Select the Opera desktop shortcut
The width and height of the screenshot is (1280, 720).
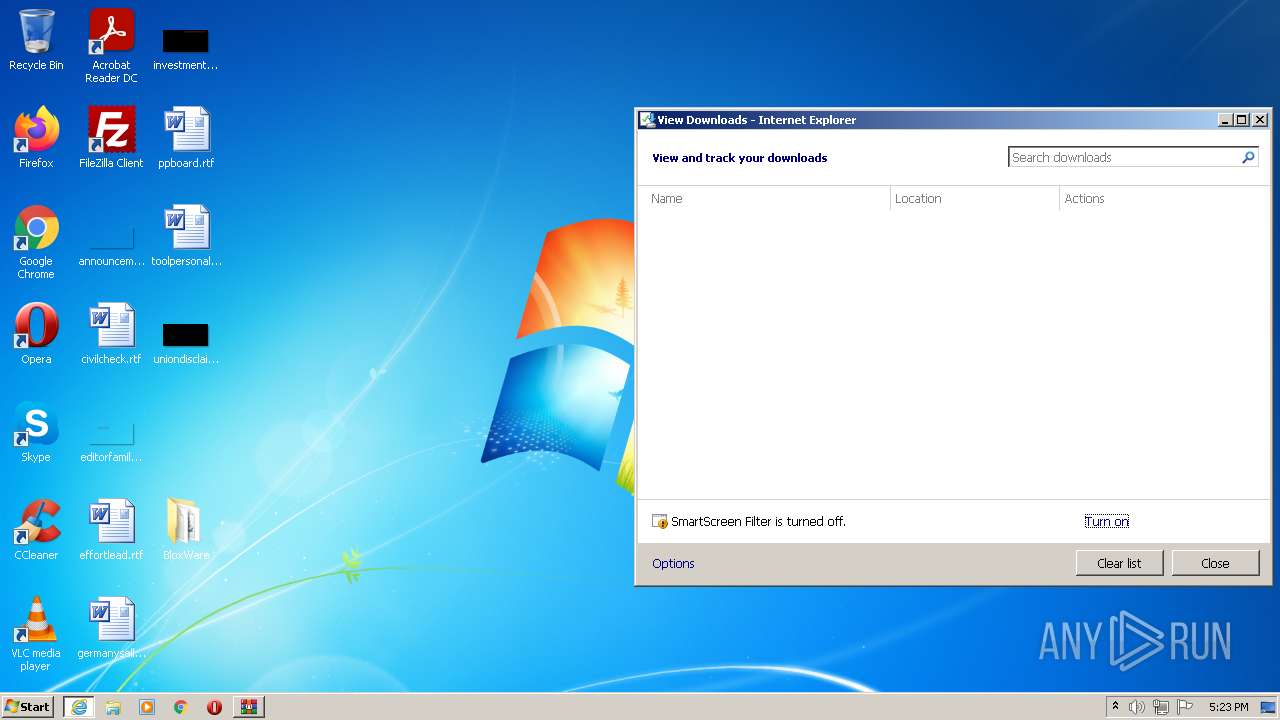click(36, 334)
